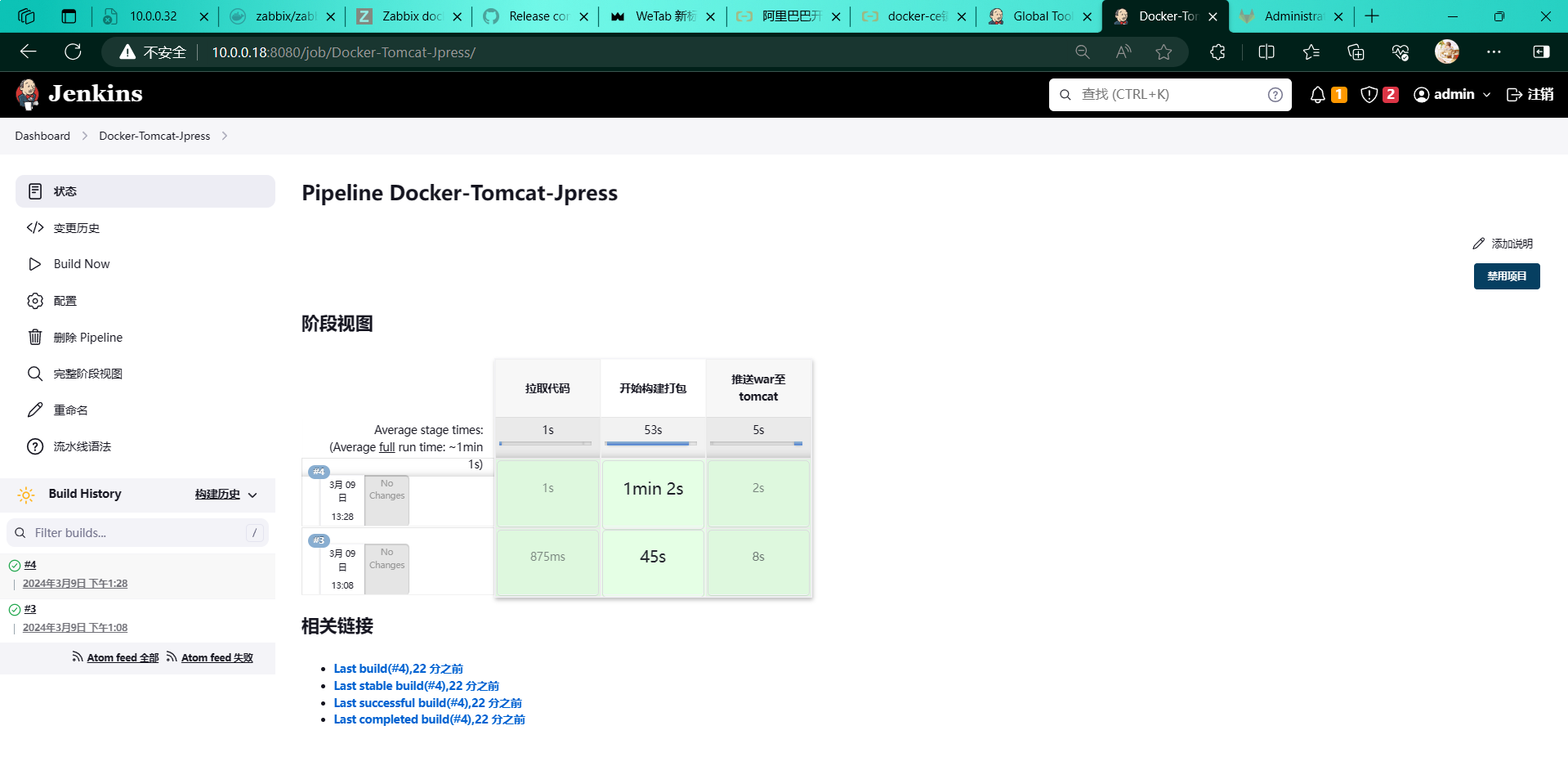The image size is (1568, 784).
Task: Click the search help question mark icon
Action: click(x=1275, y=95)
